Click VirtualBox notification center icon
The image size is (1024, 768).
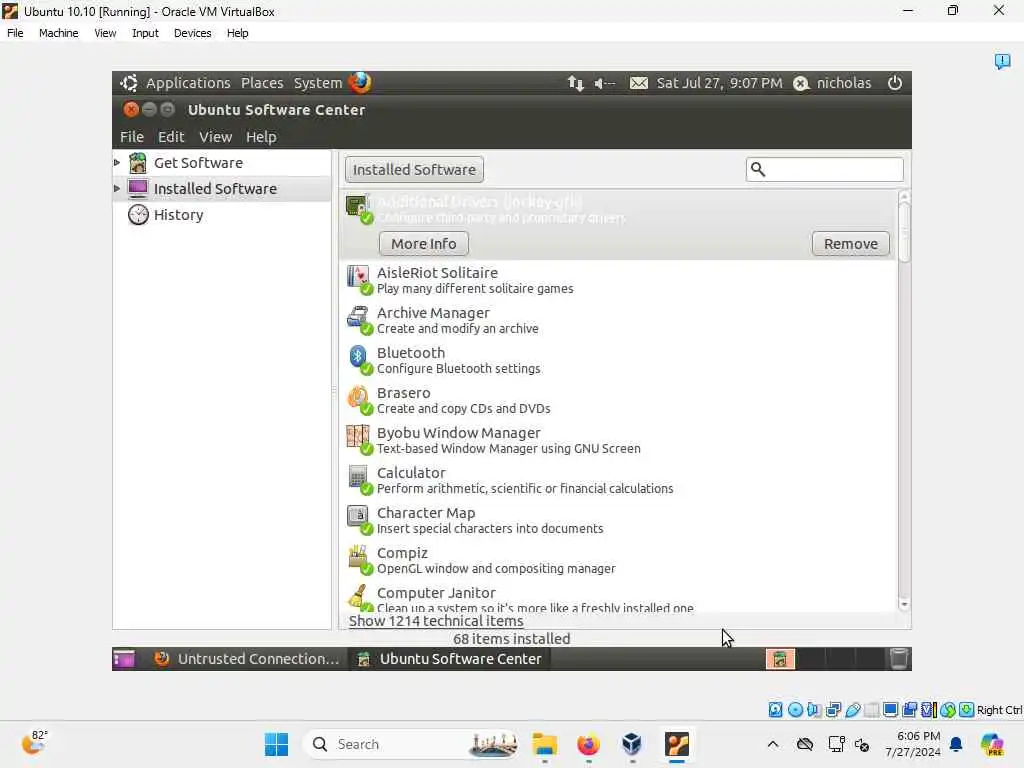[x=1002, y=61]
